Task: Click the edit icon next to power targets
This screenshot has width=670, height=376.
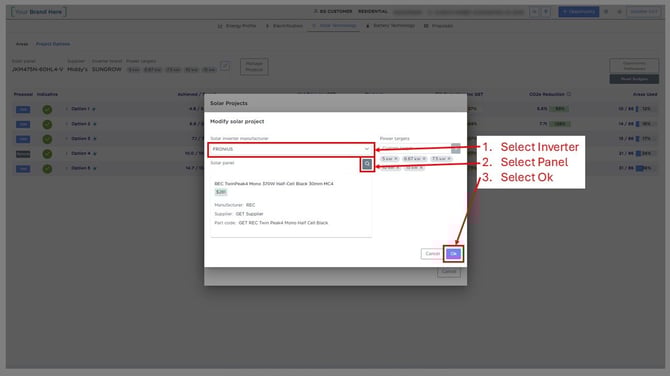Action: (225, 66)
